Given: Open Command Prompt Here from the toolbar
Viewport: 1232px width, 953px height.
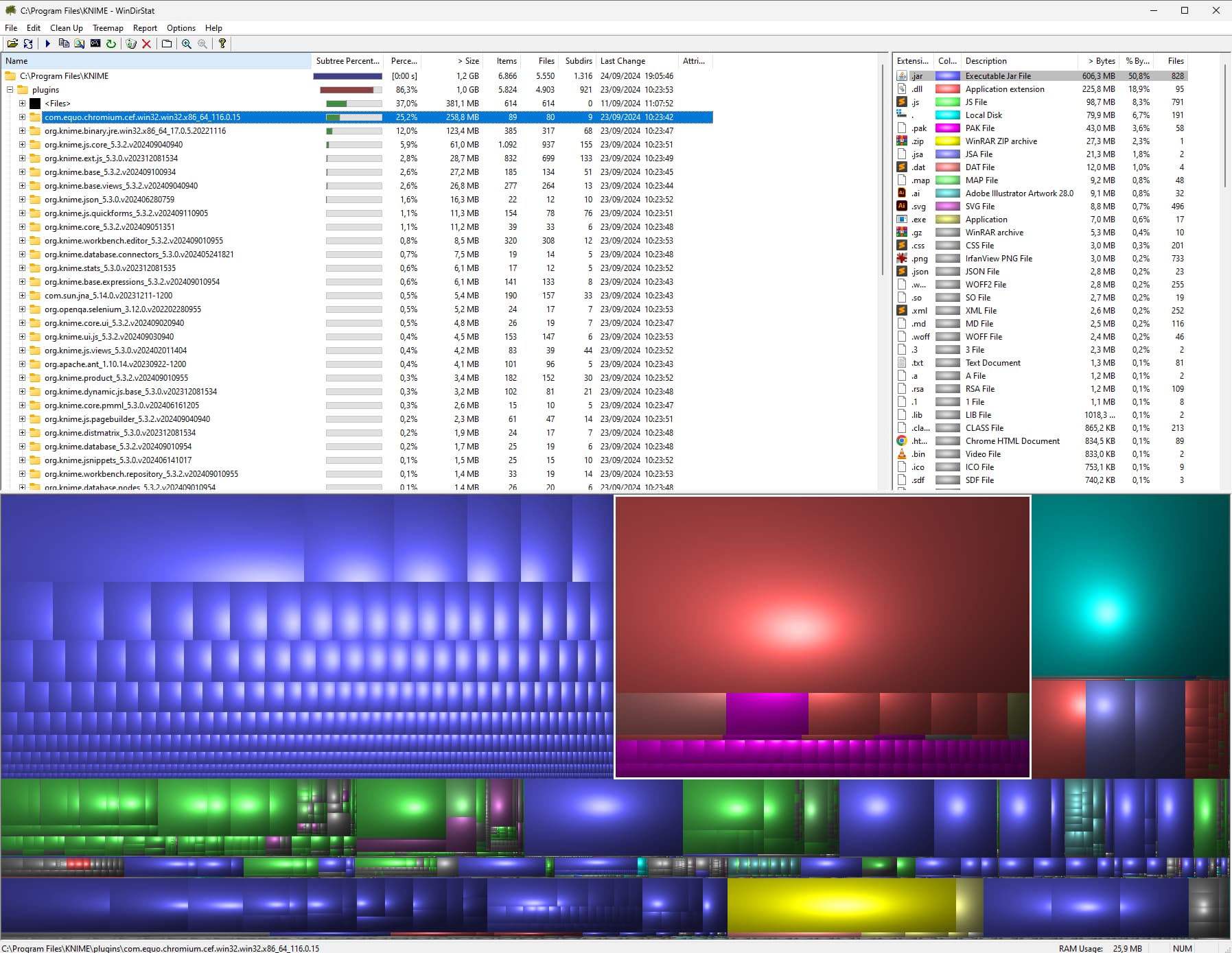Looking at the screenshot, I should point(97,43).
